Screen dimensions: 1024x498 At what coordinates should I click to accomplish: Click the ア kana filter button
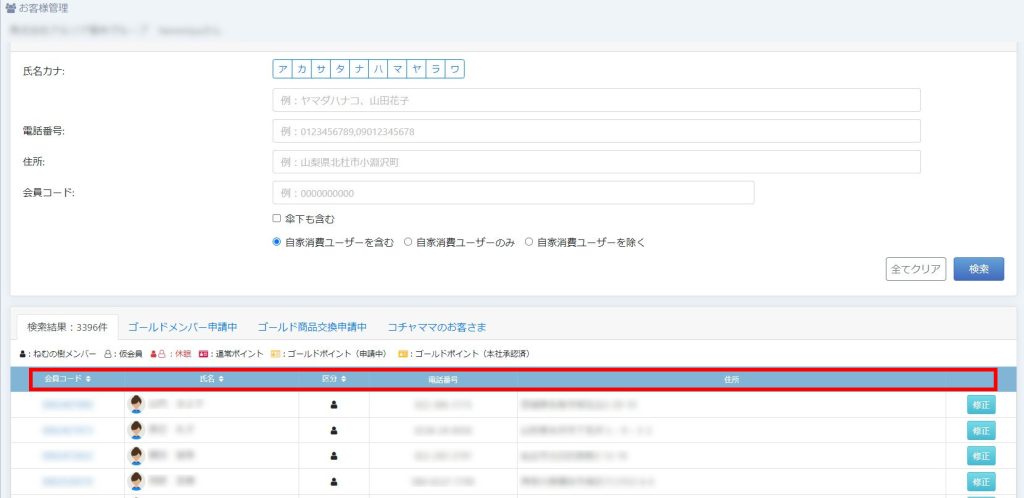(283, 69)
